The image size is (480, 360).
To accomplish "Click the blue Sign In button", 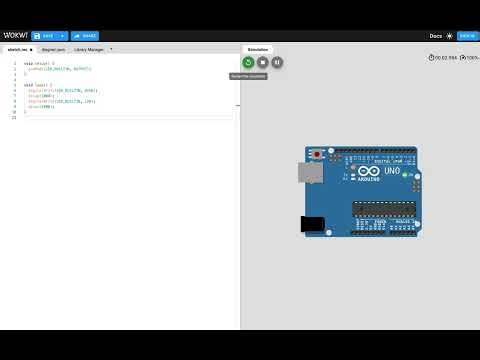I will (x=468, y=36).
